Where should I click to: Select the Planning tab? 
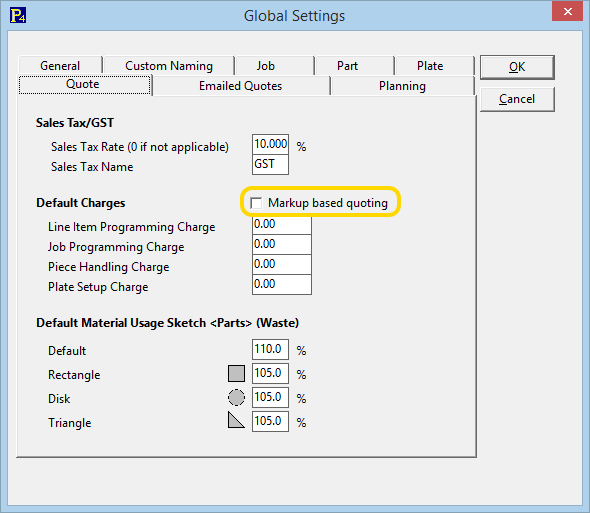402,86
